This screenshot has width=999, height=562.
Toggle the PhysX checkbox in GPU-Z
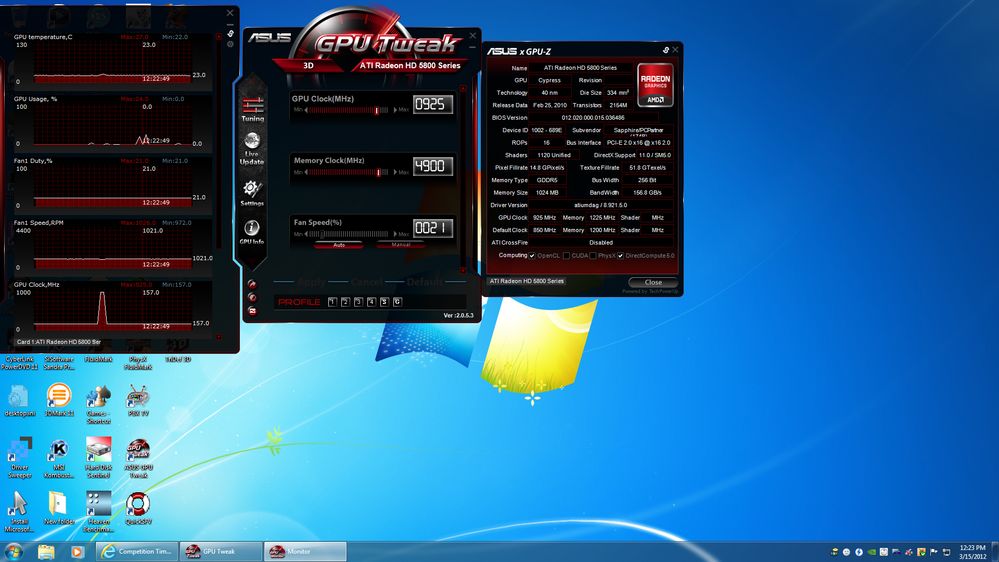[x=593, y=256]
